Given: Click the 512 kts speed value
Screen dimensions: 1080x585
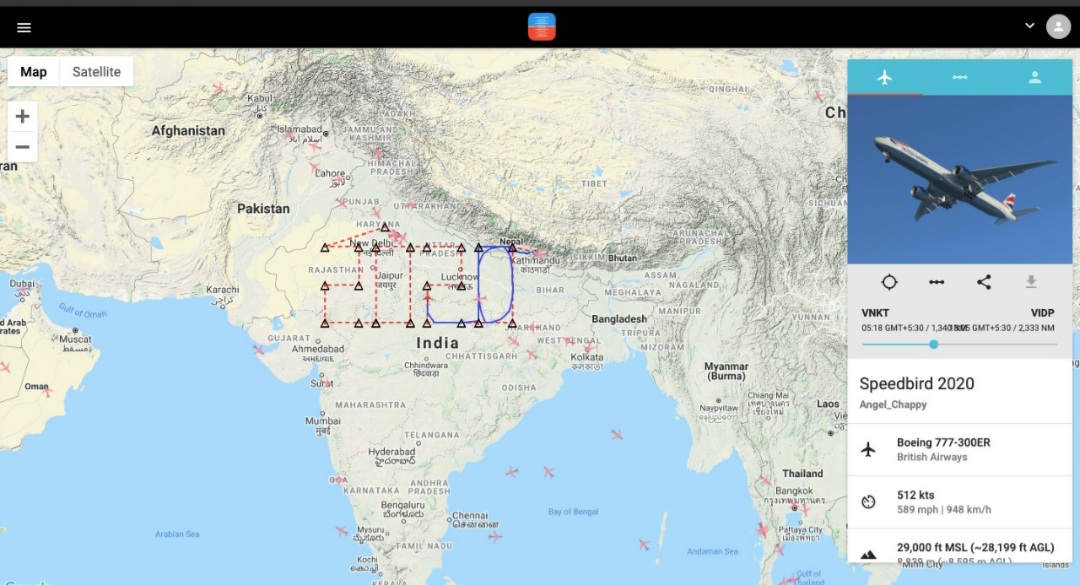Looking at the screenshot, I should [x=915, y=495].
